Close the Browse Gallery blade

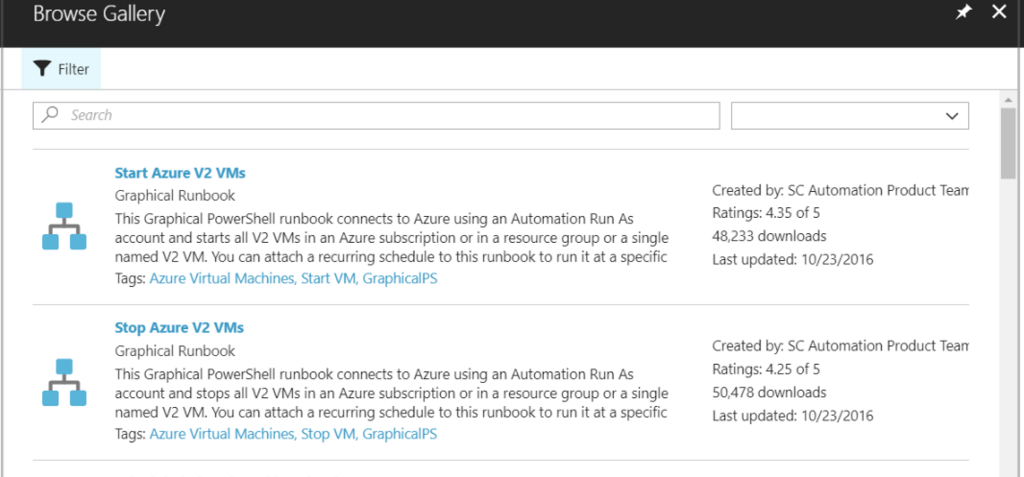pyautogui.click(x=998, y=13)
